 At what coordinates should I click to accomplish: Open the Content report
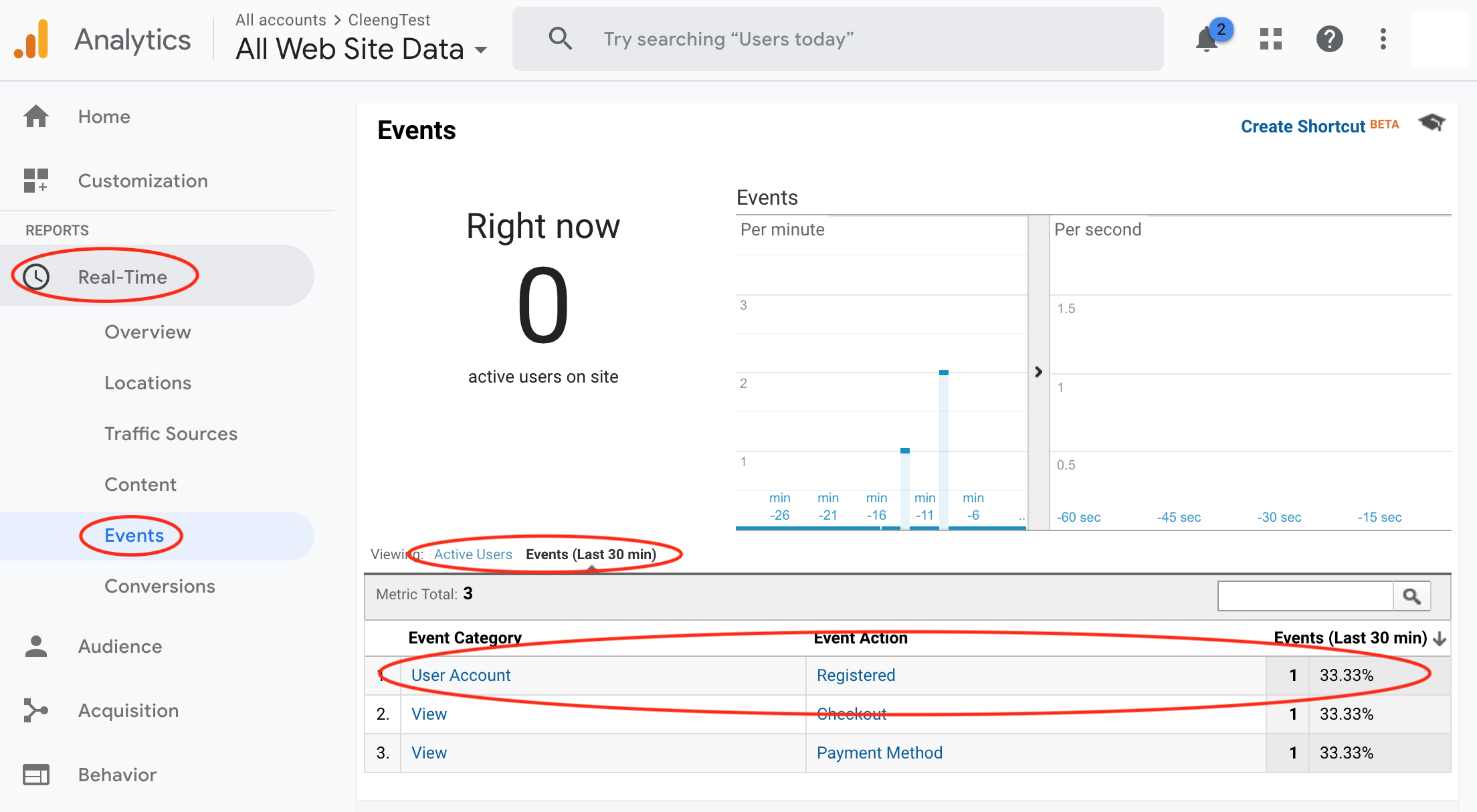tap(140, 484)
